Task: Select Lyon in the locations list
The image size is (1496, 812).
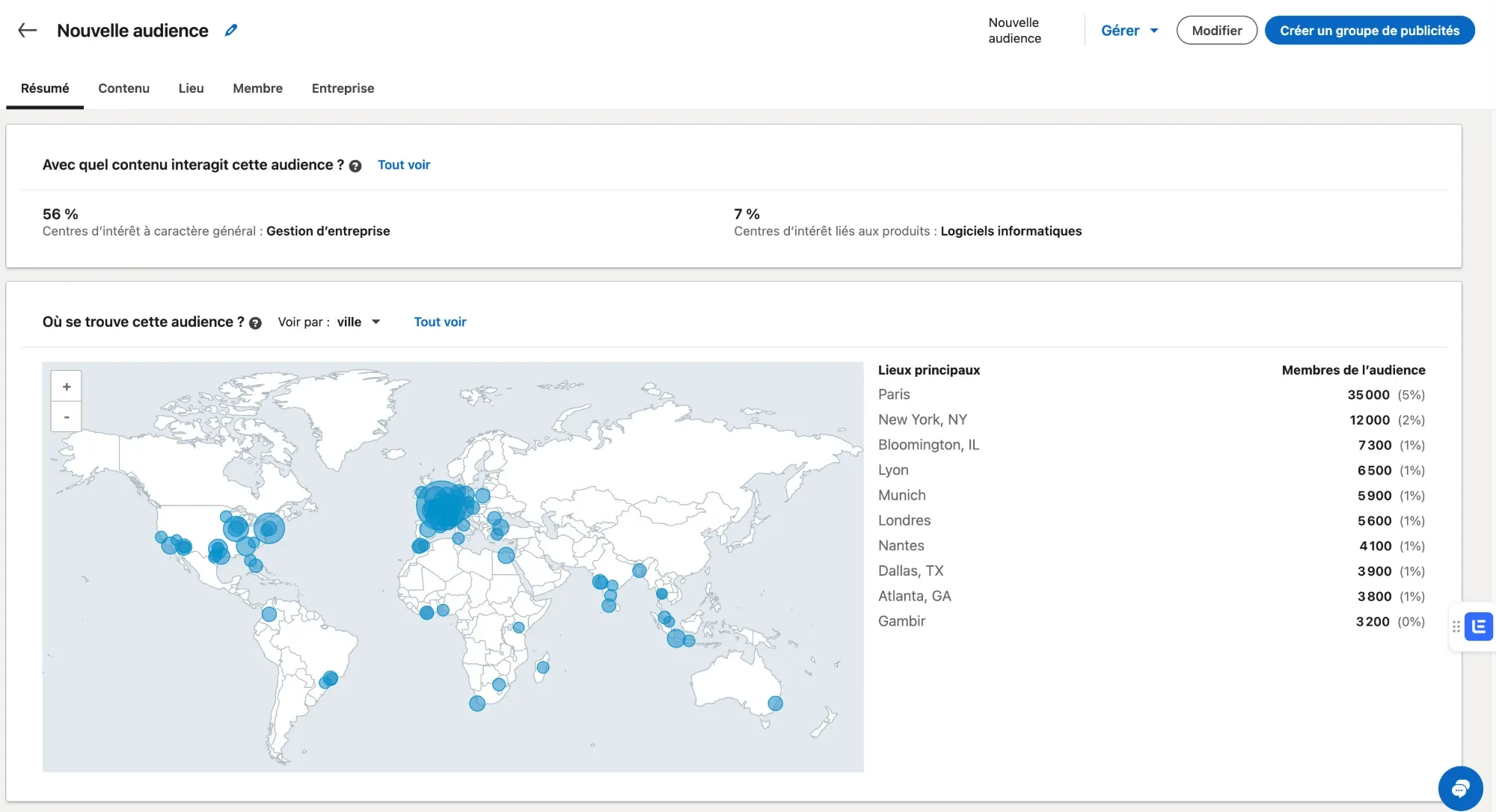Action: click(x=1151, y=470)
